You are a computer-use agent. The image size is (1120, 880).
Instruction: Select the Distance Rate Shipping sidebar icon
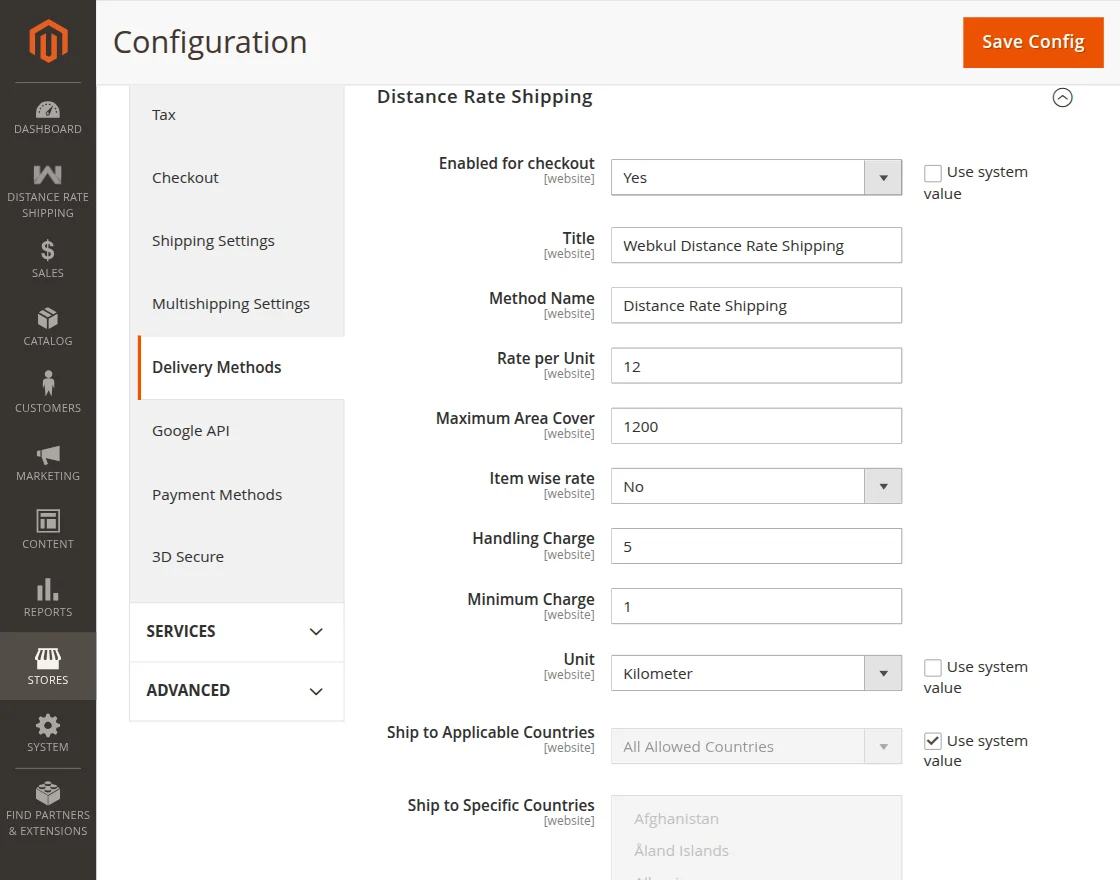point(47,185)
